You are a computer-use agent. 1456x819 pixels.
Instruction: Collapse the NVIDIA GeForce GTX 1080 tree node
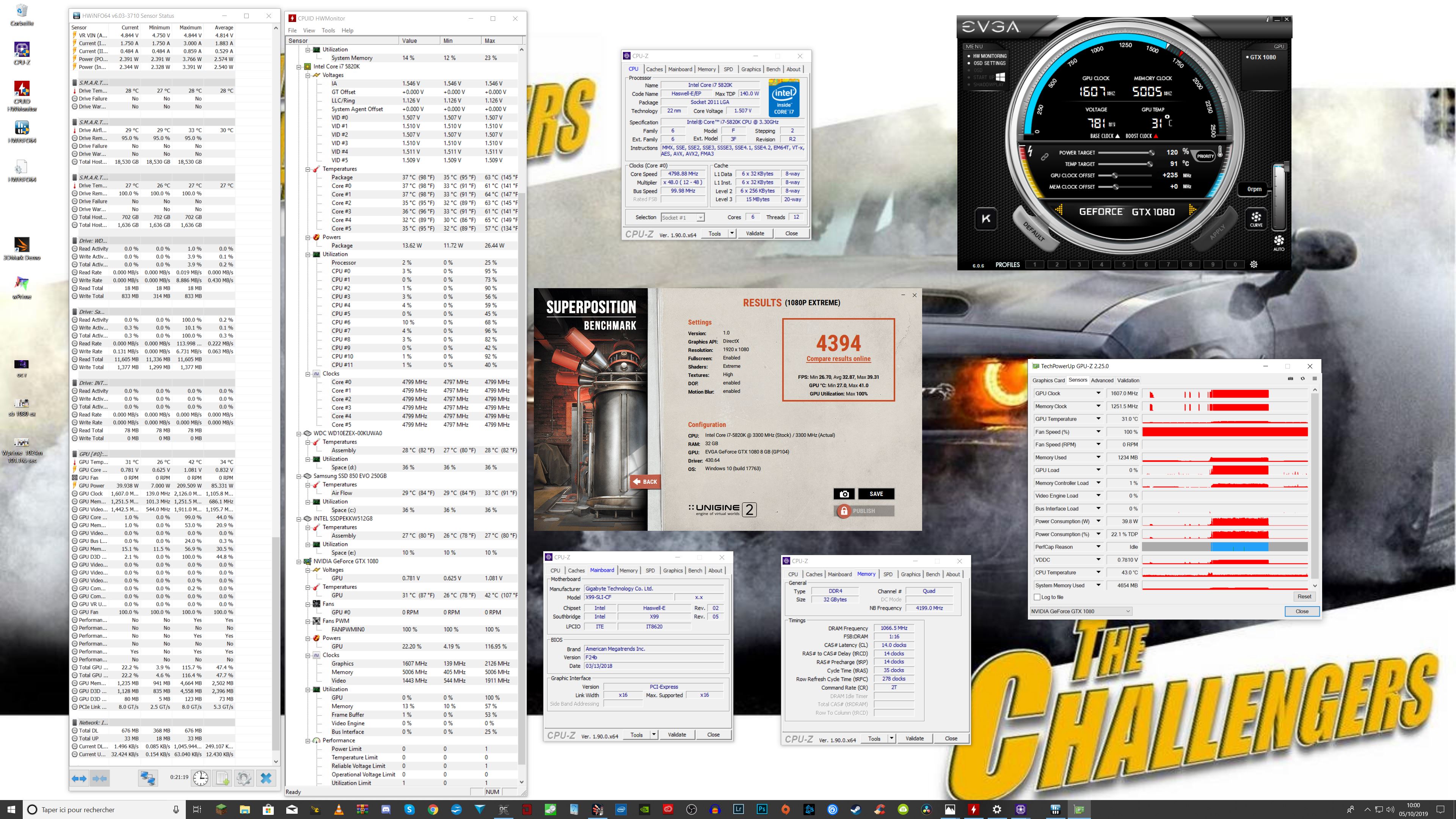(299, 561)
